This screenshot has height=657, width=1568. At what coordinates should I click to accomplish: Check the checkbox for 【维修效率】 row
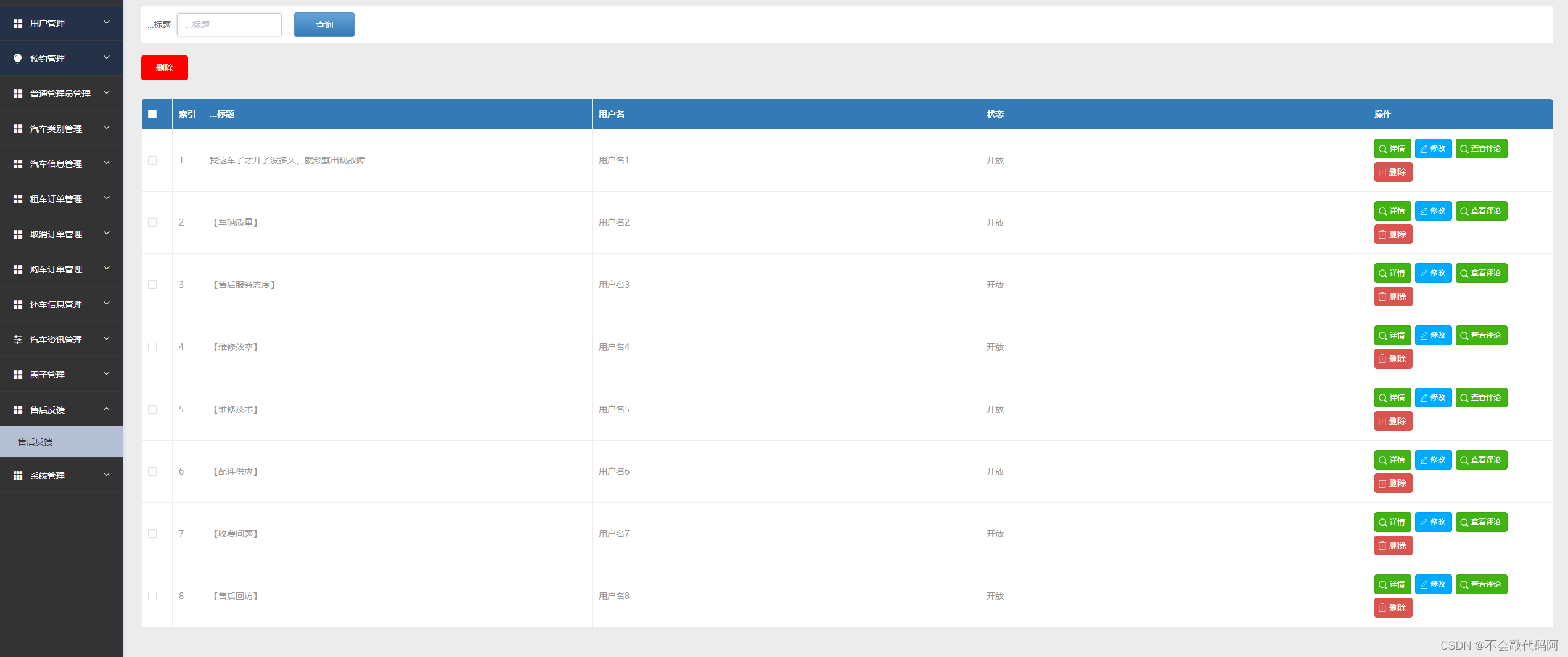[152, 347]
